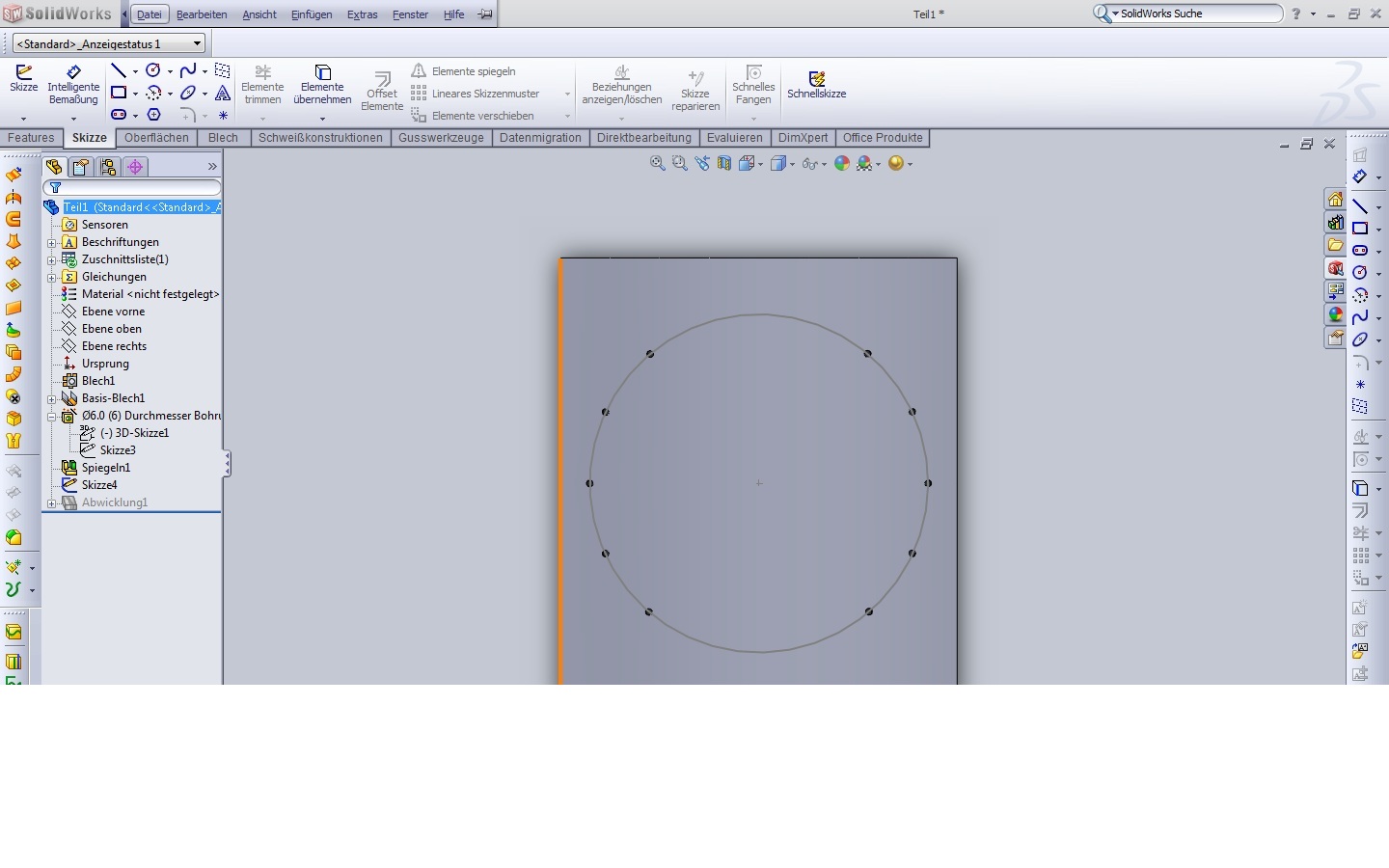Open the ConfigurationManager tab icon

pyautogui.click(x=108, y=167)
